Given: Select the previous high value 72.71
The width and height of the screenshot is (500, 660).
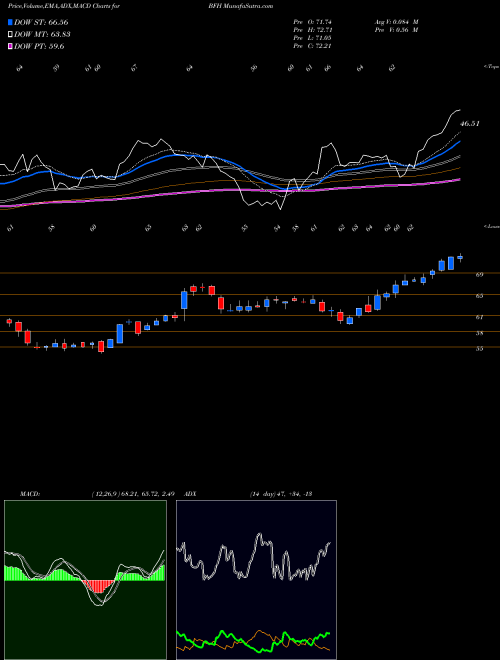Looking at the screenshot, I should pos(322,30).
